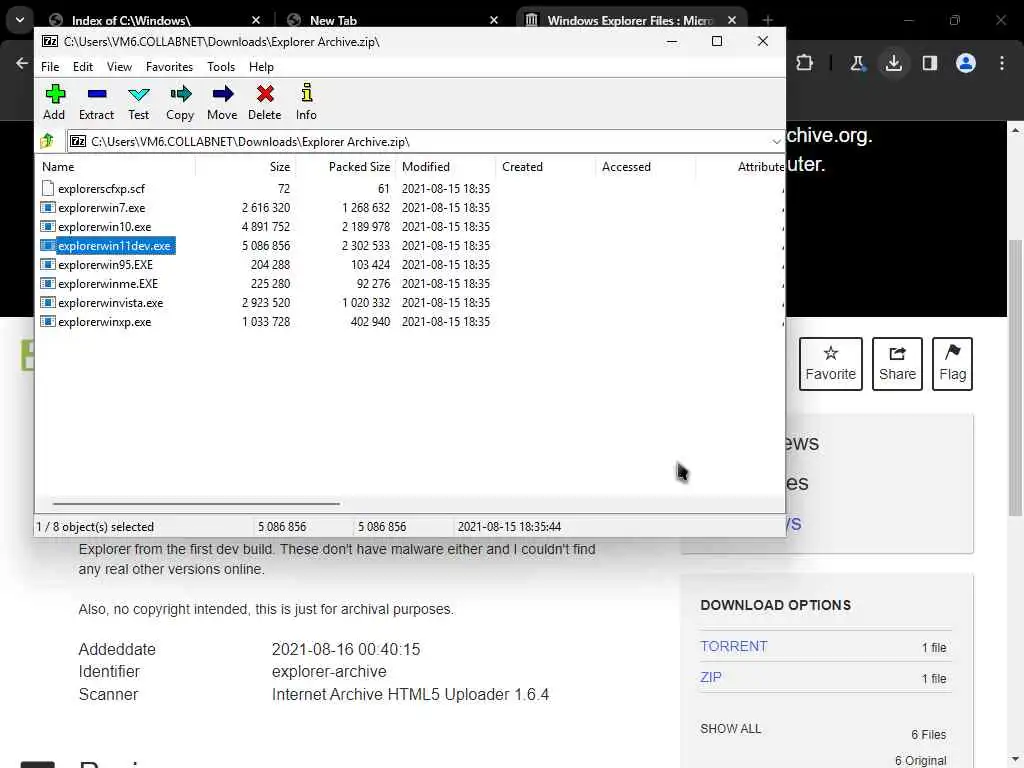Select explorerwin7.exe in the list

[x=102, y=208]
